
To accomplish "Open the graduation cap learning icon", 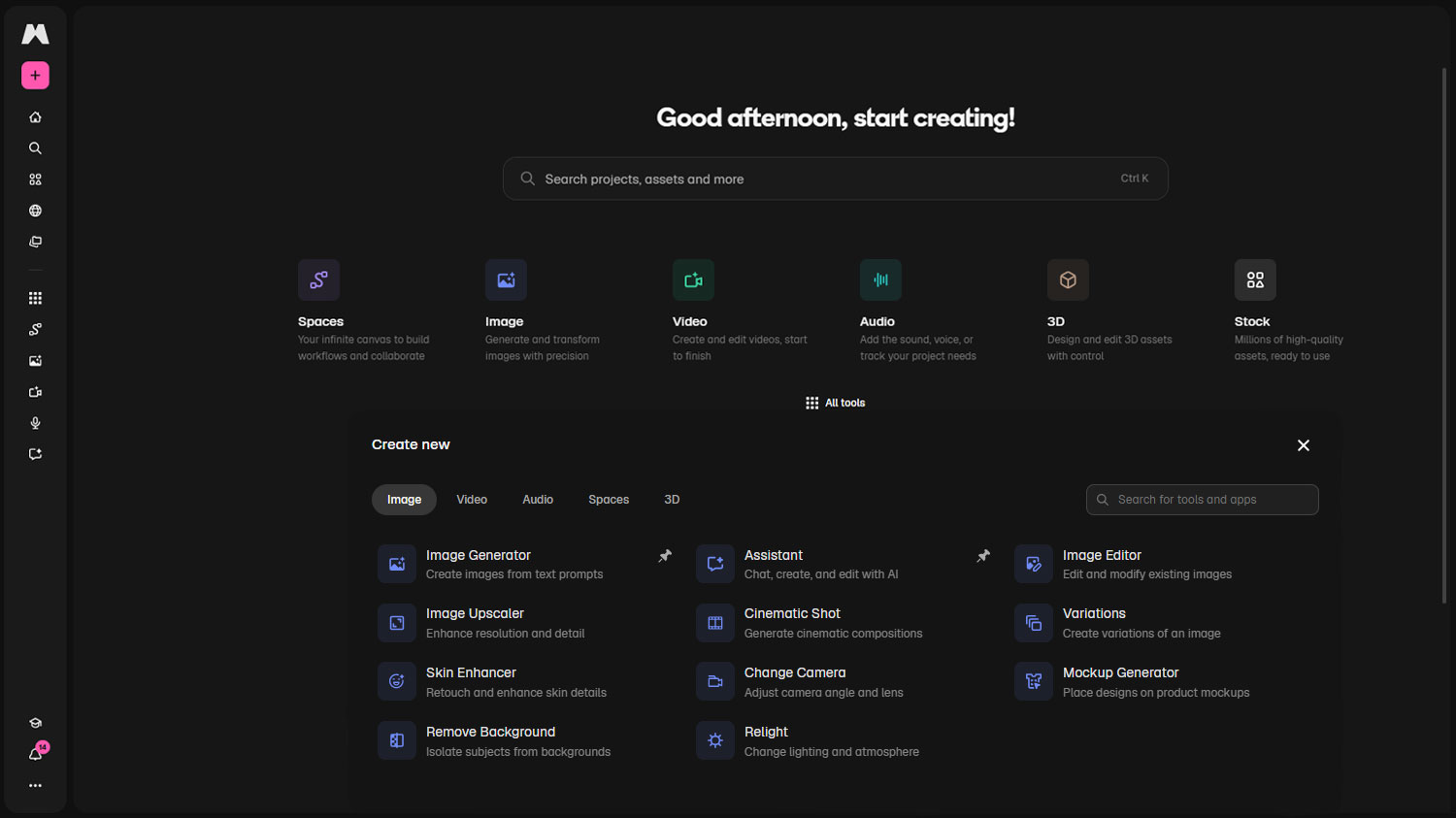I will (35, 723).
